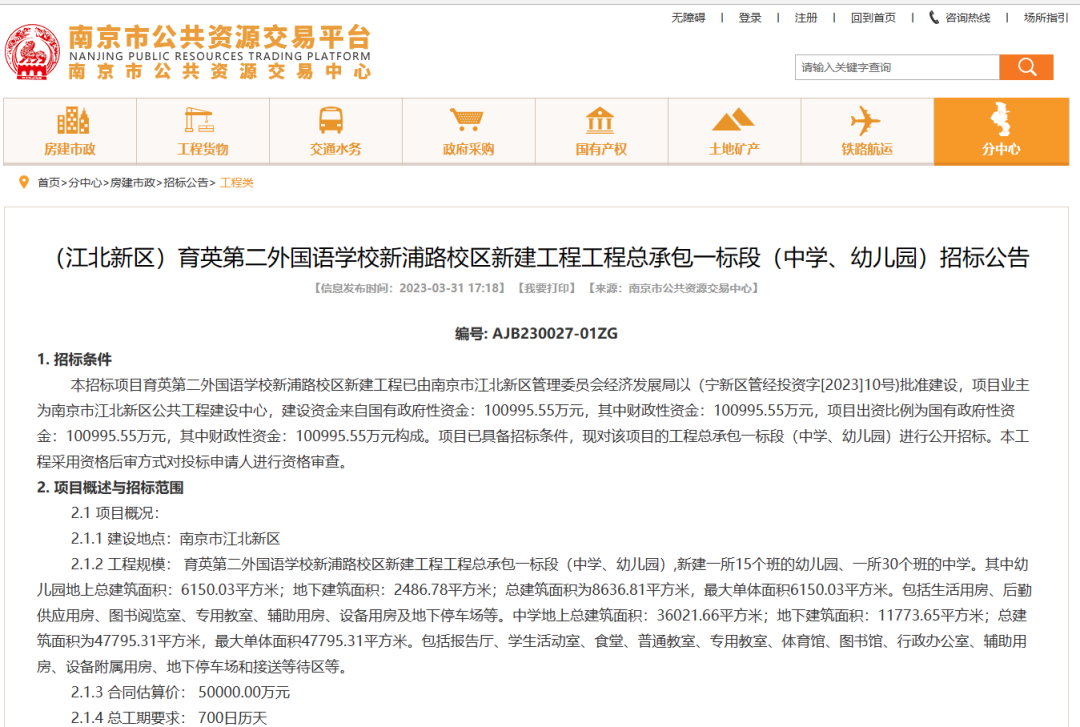Image resolution: width=1080 pixels, height=727 pixels.
Task: Click 招标公告 in the breadcrumb
Action: (x=187, y=183)
